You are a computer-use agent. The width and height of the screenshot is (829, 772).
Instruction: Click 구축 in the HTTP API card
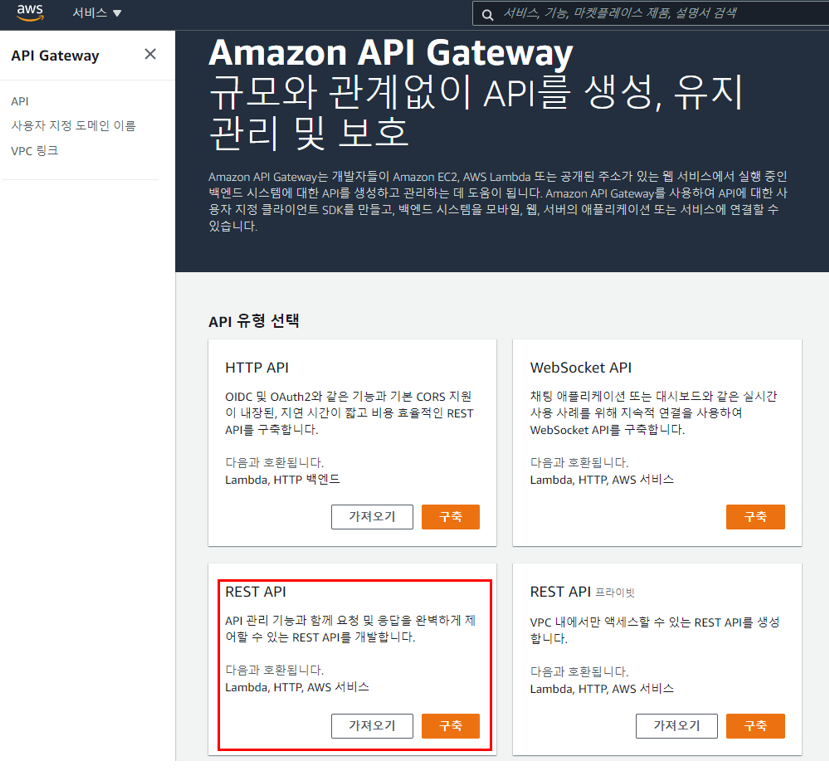450,517
